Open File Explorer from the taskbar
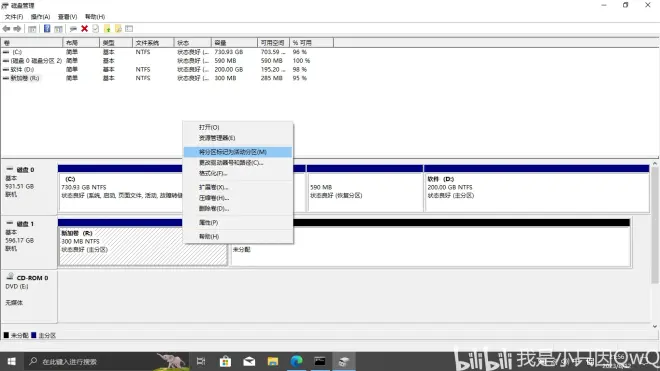Screen dimensions: 660x371 click(273, 361)
